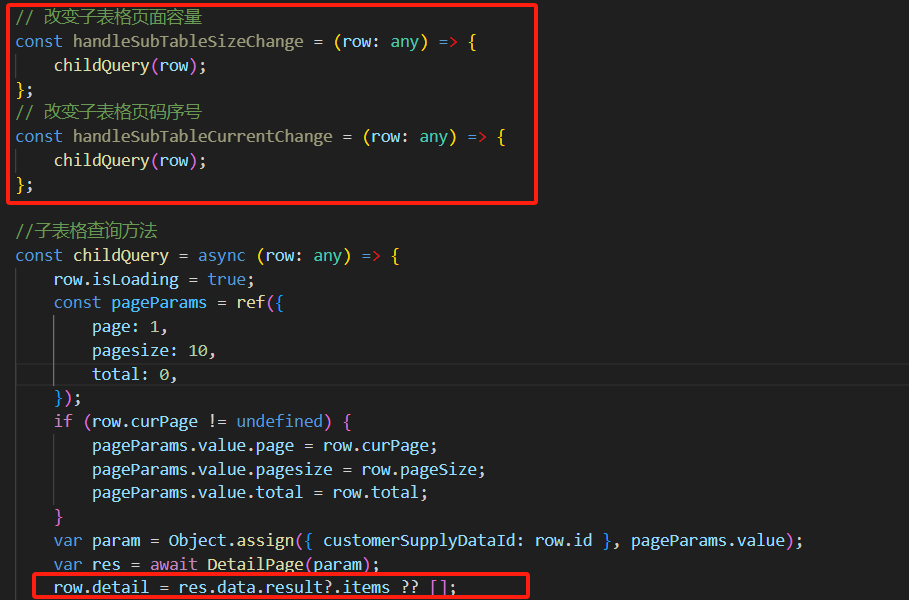Click 'ref' call in pageParams declaration
Image resolution: width=909 pixels, height=600 pixels.
point(250,303)
